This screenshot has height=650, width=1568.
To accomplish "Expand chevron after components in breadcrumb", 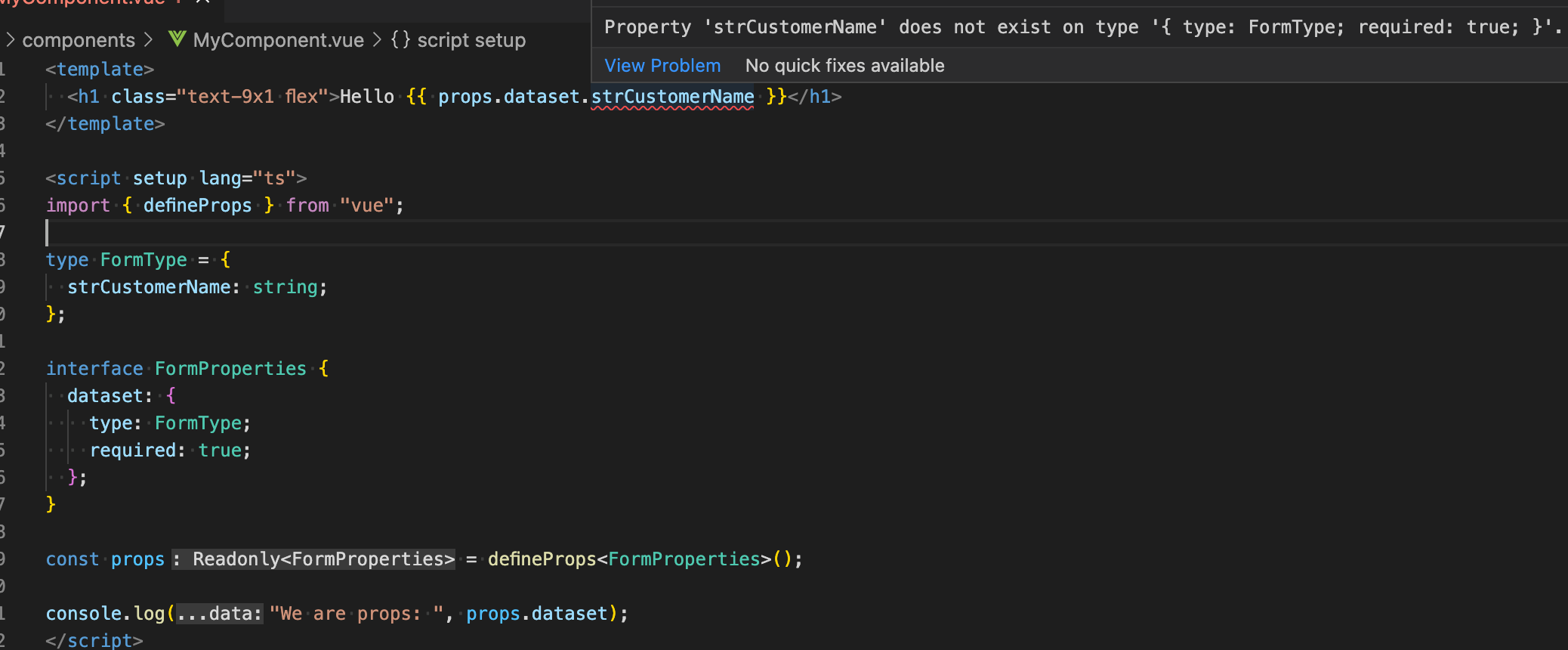I will 148,39.
